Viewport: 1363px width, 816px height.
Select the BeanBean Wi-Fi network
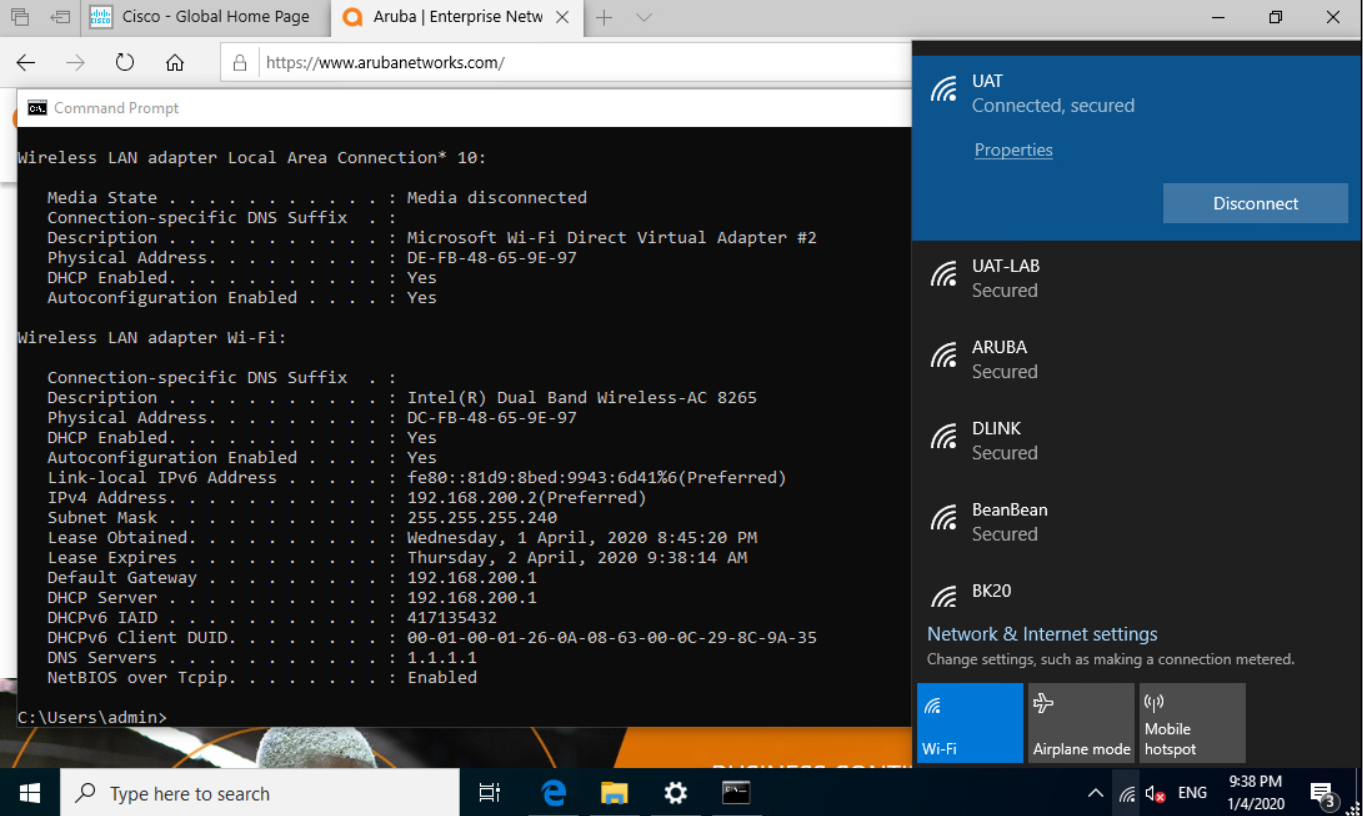1136,521
